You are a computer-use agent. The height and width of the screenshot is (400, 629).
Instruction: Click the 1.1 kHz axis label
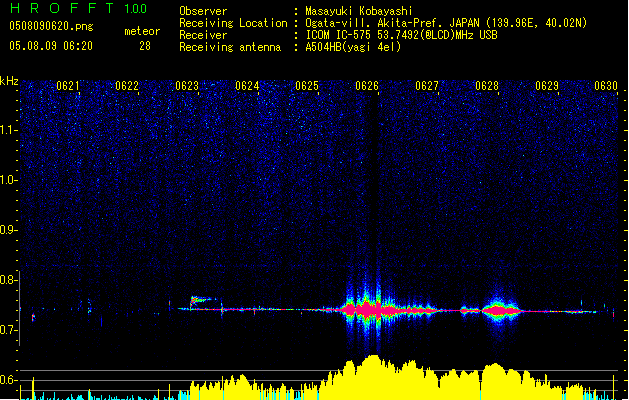9,130
